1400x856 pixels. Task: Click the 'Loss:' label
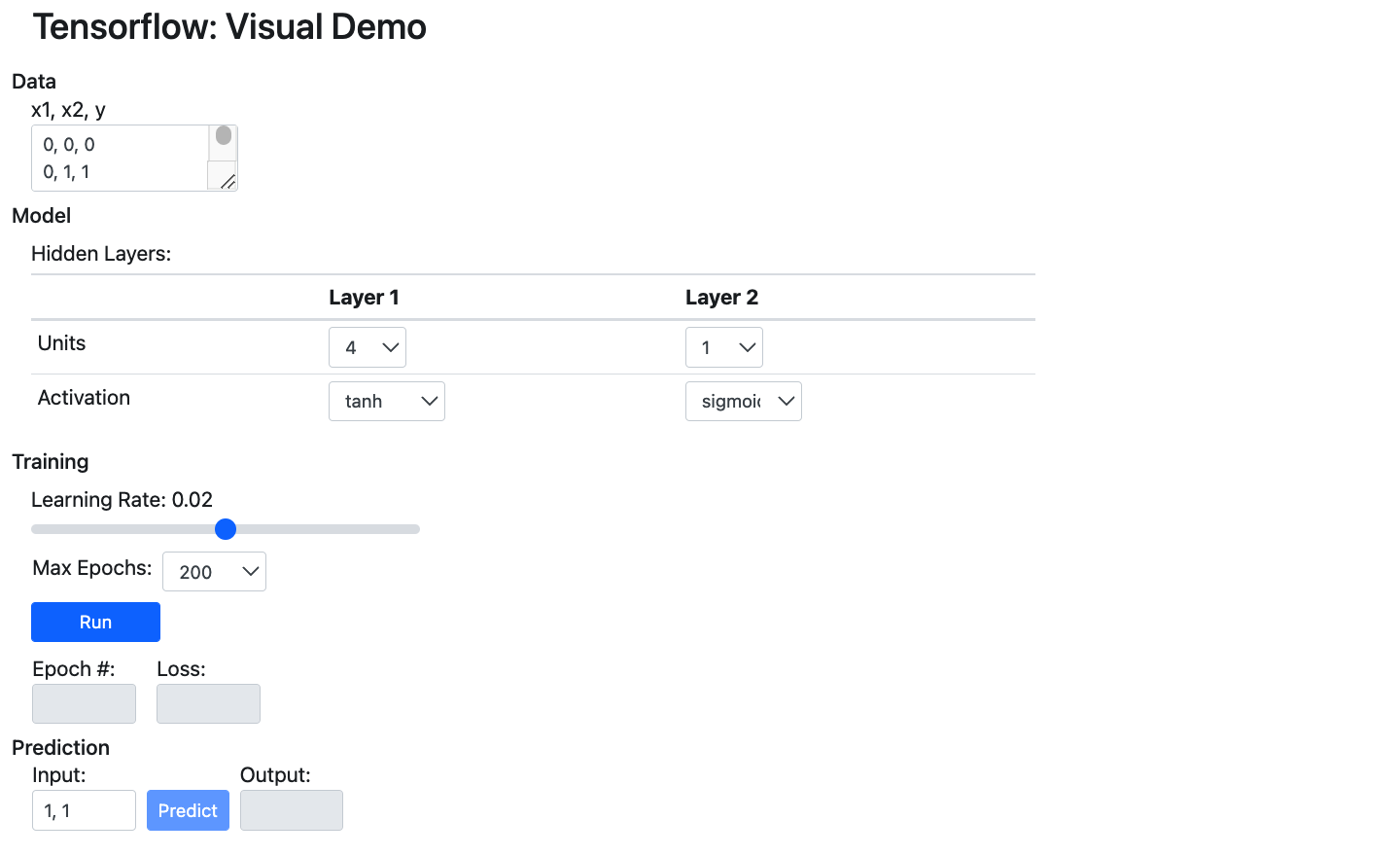pyautogui.click(x=181, y=669)
